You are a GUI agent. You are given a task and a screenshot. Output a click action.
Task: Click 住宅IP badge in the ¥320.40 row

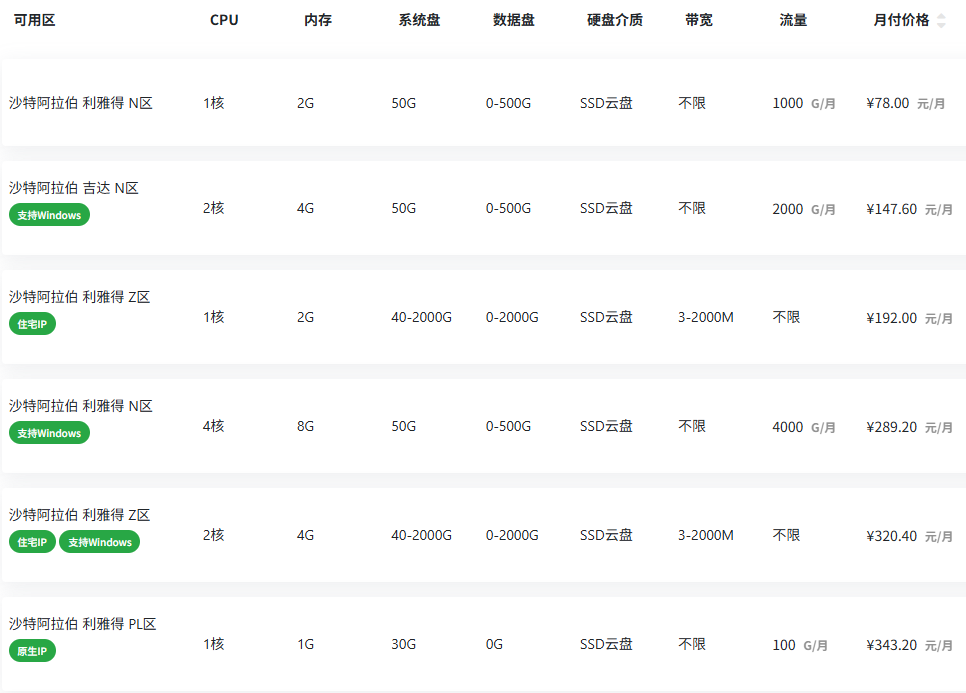32,542
